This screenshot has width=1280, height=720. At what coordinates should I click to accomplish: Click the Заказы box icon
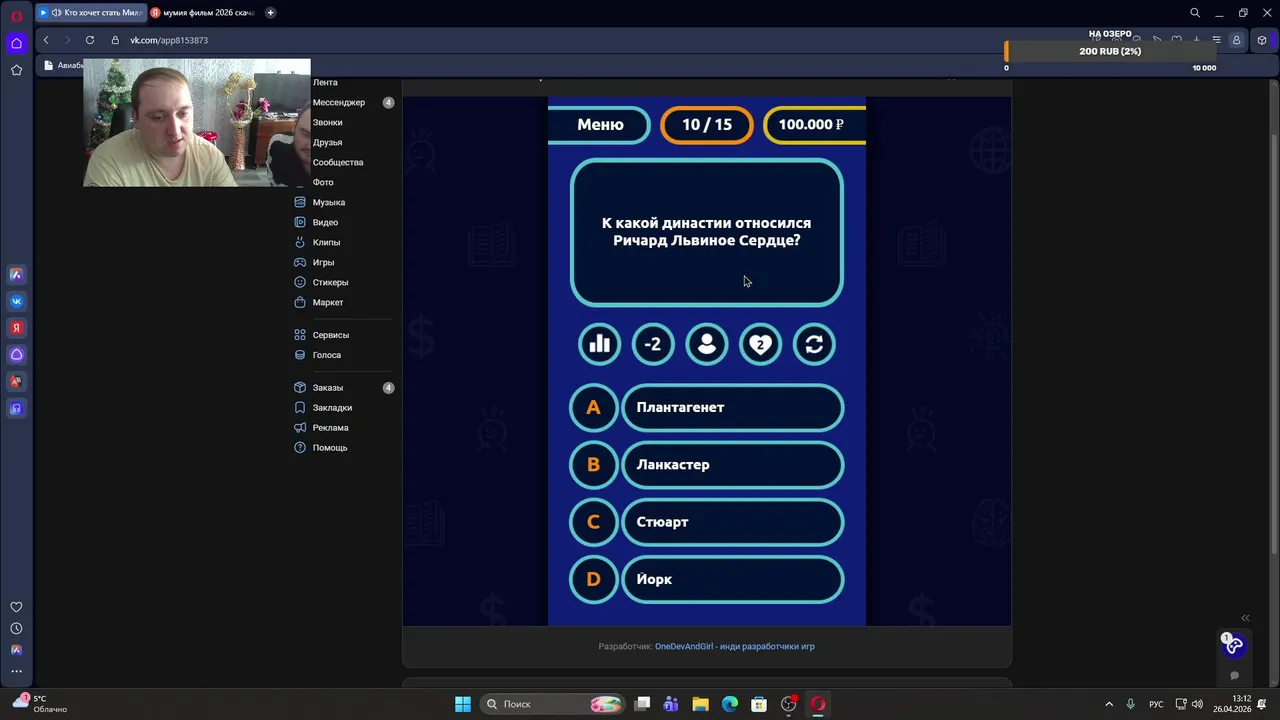tap(300, 388)
